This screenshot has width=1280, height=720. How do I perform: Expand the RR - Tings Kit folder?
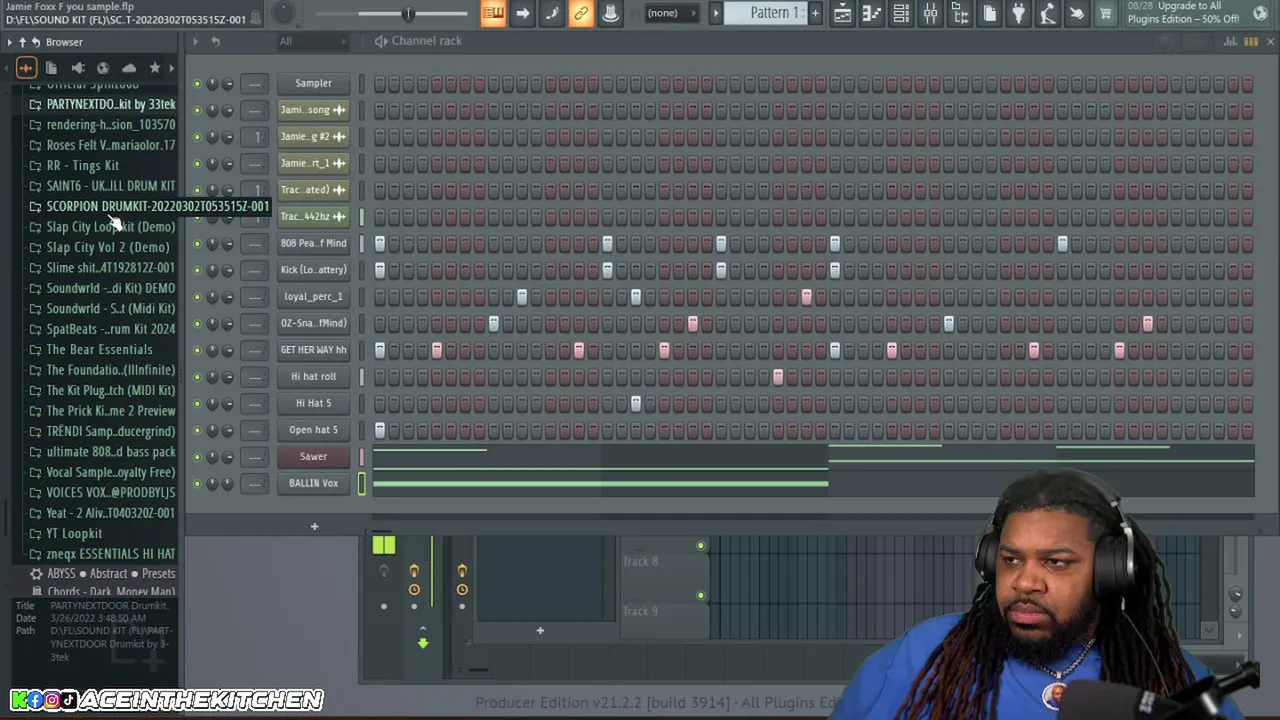[82, 165]
